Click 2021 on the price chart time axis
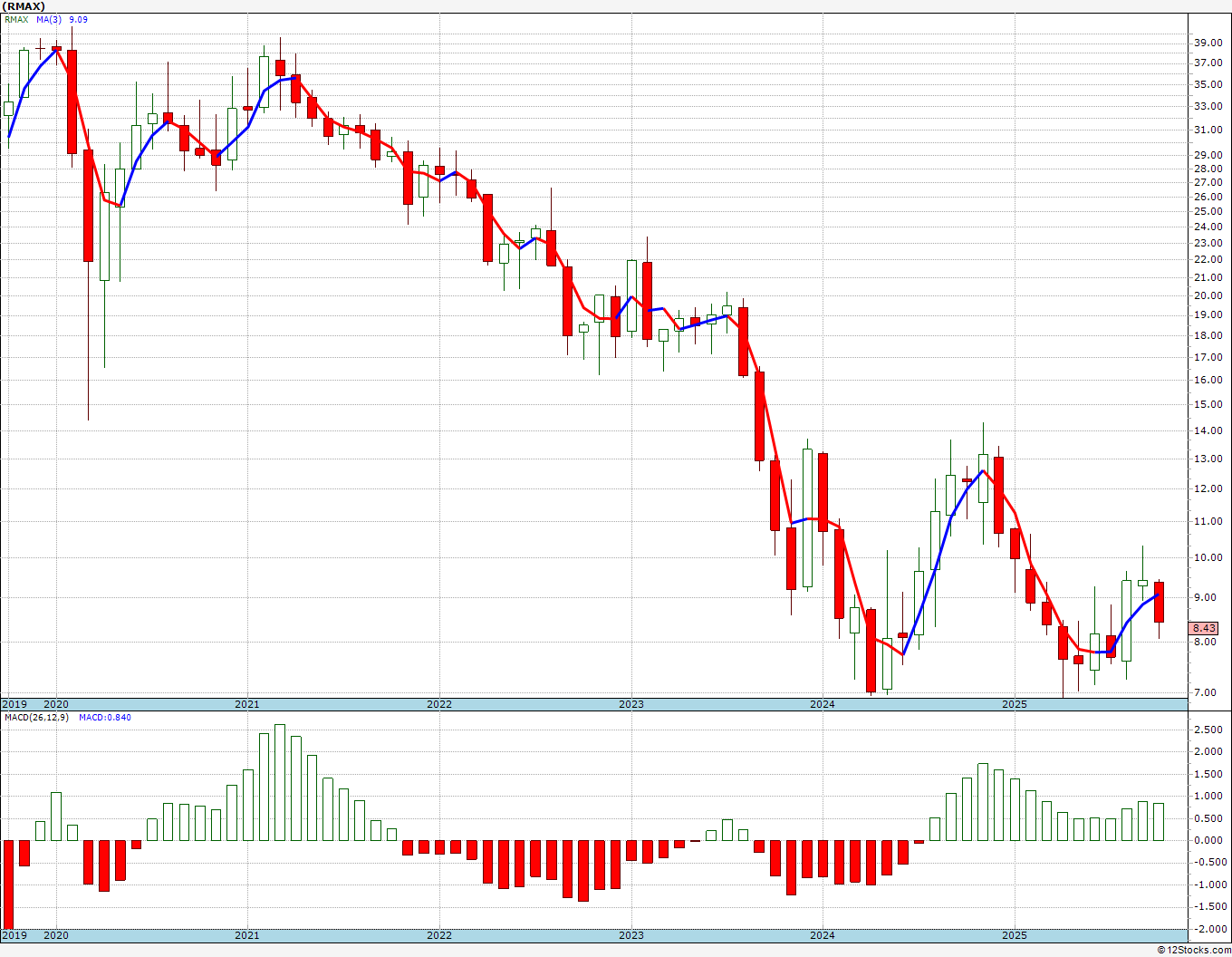 247,704
